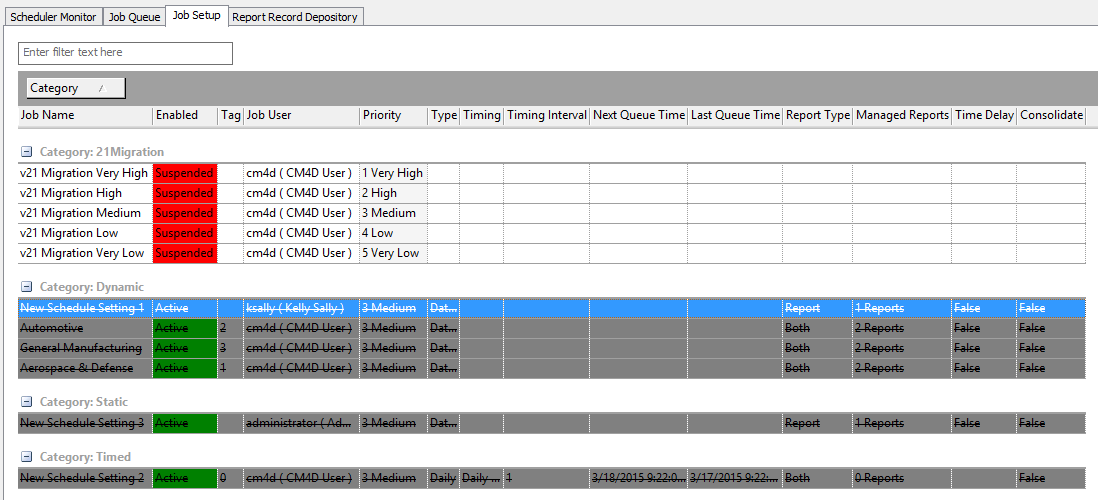Open the Job Queue tab
Image resolution: width=1098 pixels, height=500 pixels.
pos(134,17)
